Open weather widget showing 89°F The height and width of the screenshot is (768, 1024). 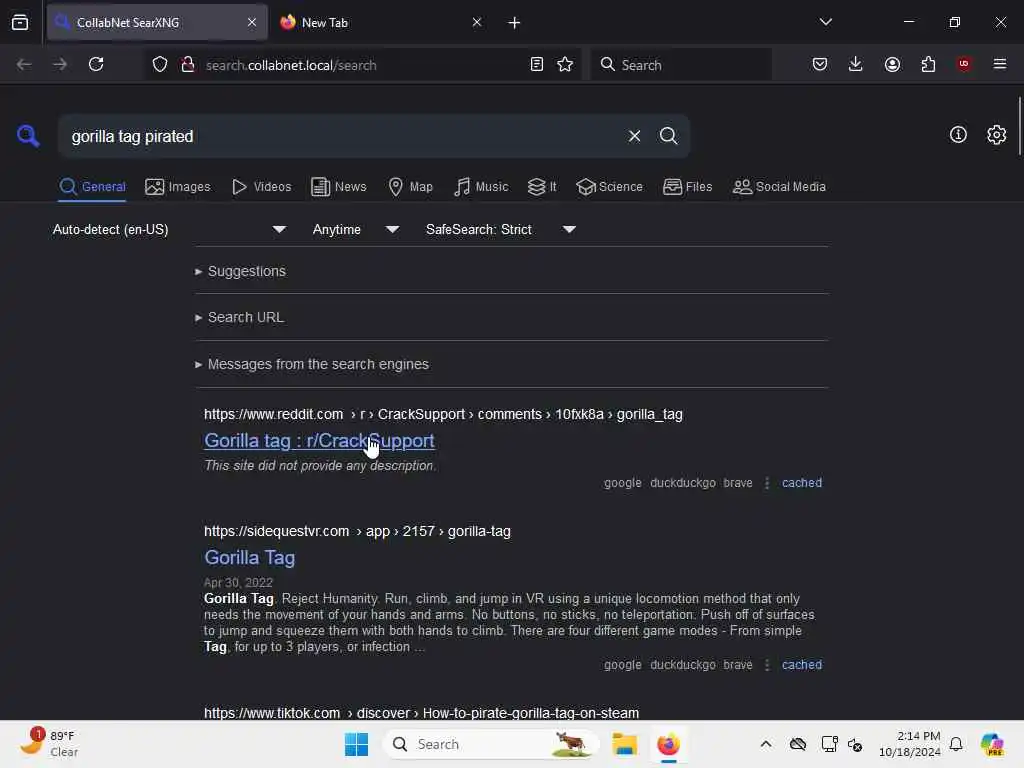(49, 744)
